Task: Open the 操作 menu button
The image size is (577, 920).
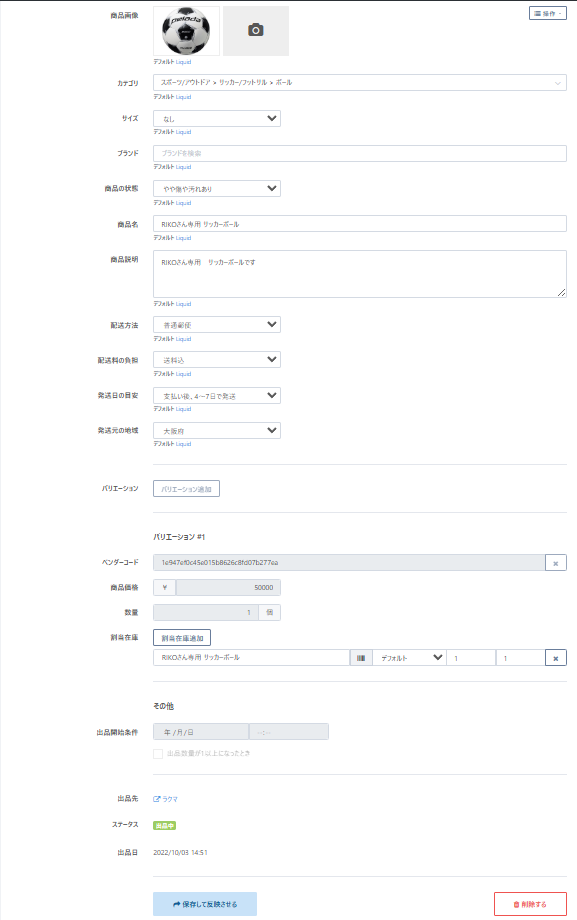Action: click(548, 13)
